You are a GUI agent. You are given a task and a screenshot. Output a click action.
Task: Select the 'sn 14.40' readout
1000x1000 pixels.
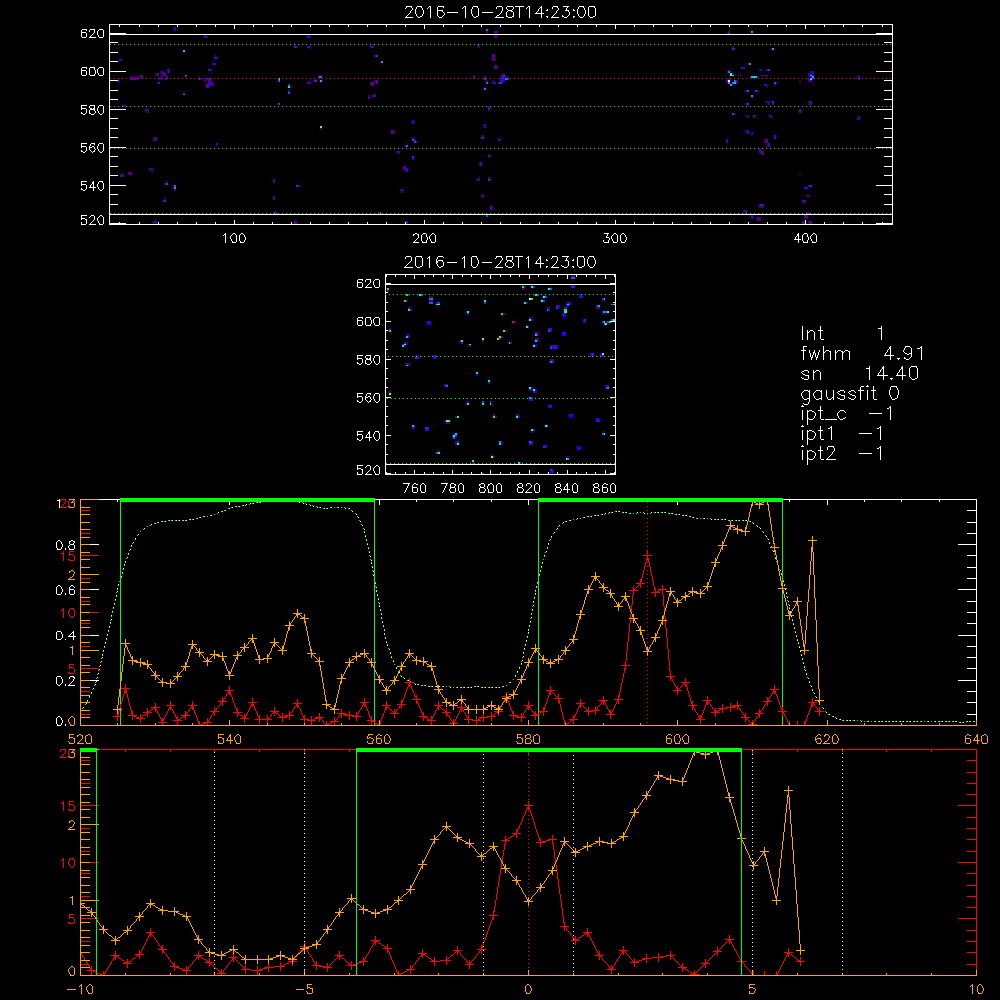pos(859,374)
